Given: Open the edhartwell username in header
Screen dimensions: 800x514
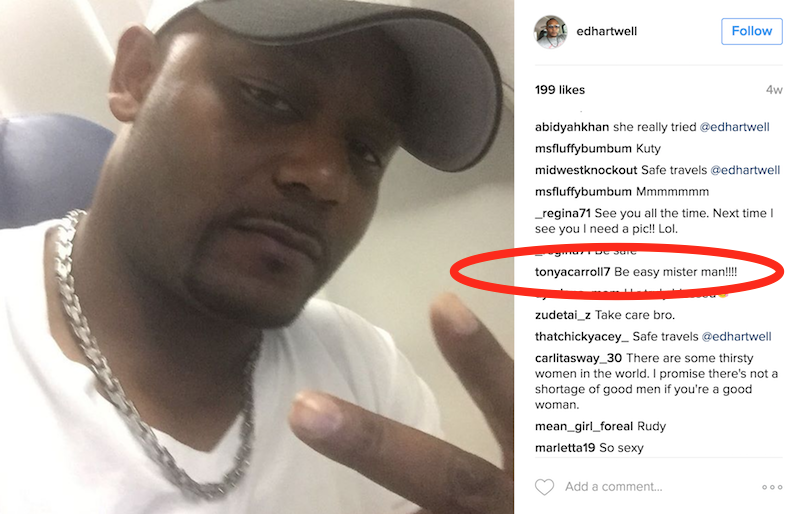Looking at the screenshot, I should tap(607, 31).
